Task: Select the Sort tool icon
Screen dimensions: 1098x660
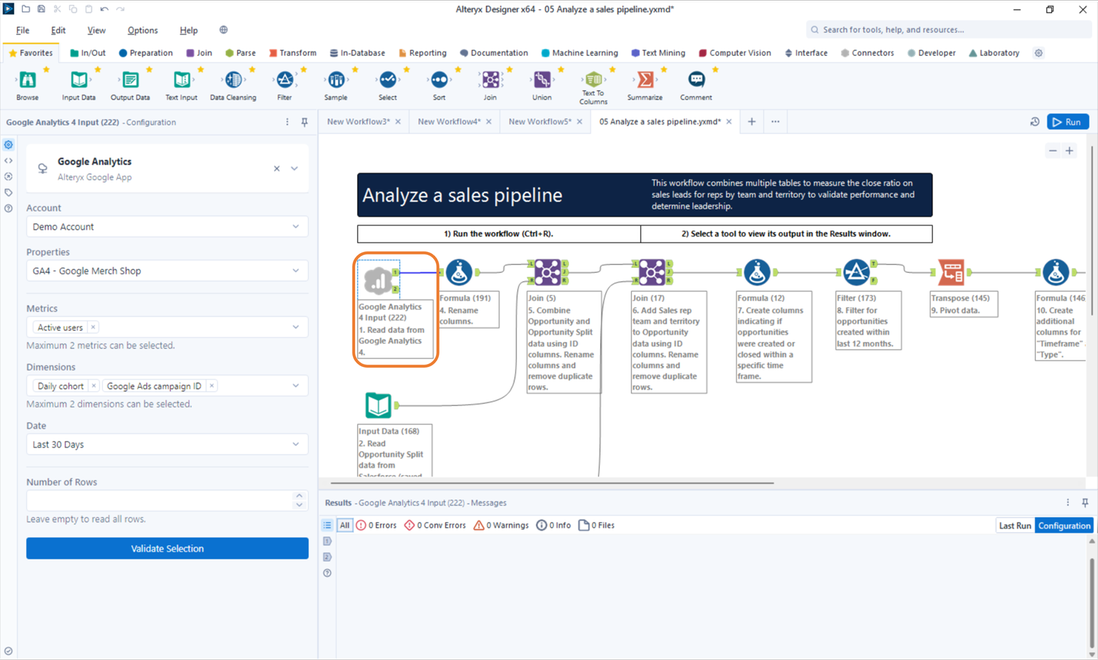Action: pyautogui.click(x=439, y=80)
